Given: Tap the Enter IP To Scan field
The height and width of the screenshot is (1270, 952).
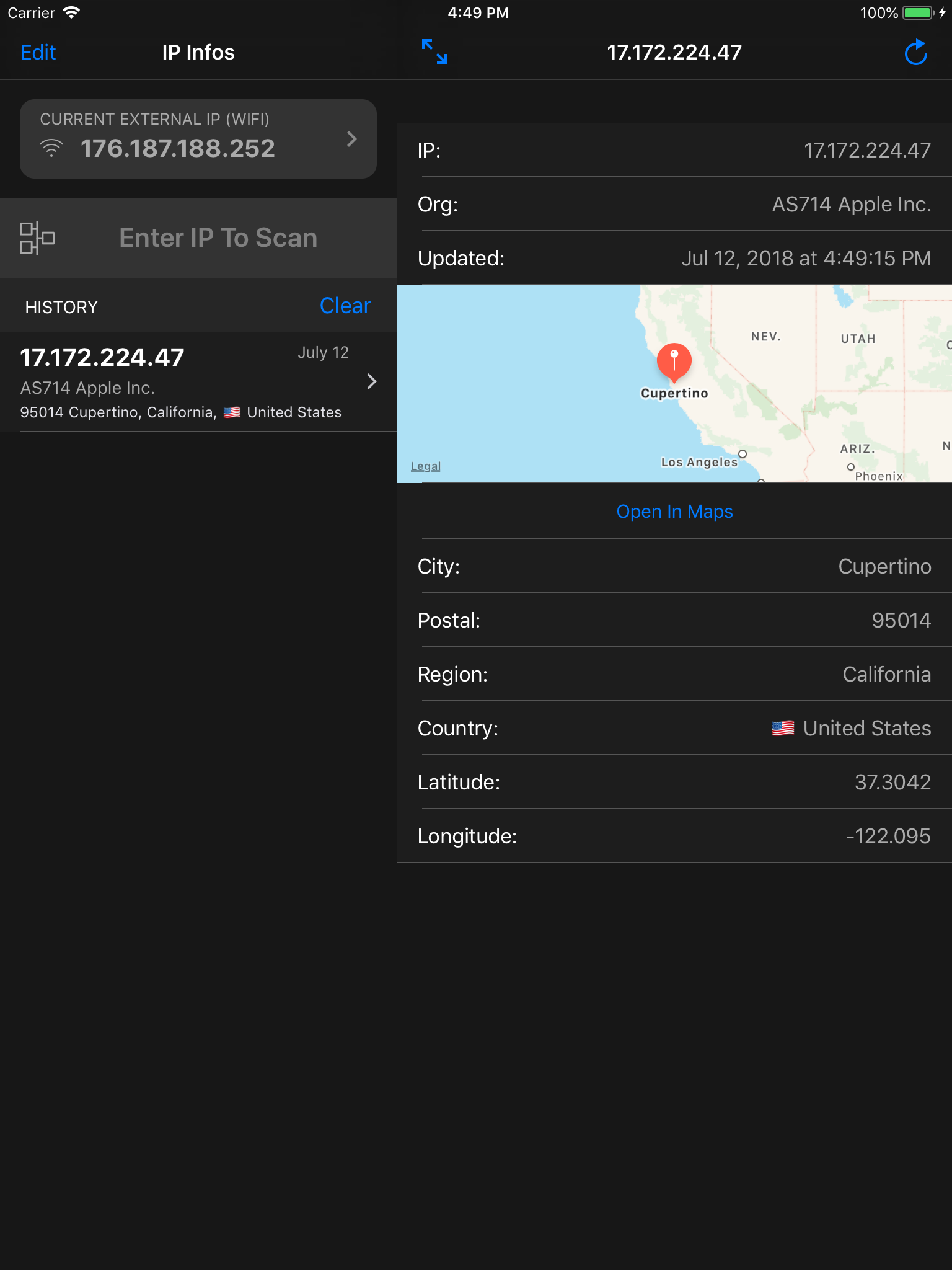Looking at the screenshot, I should (218, 238).
